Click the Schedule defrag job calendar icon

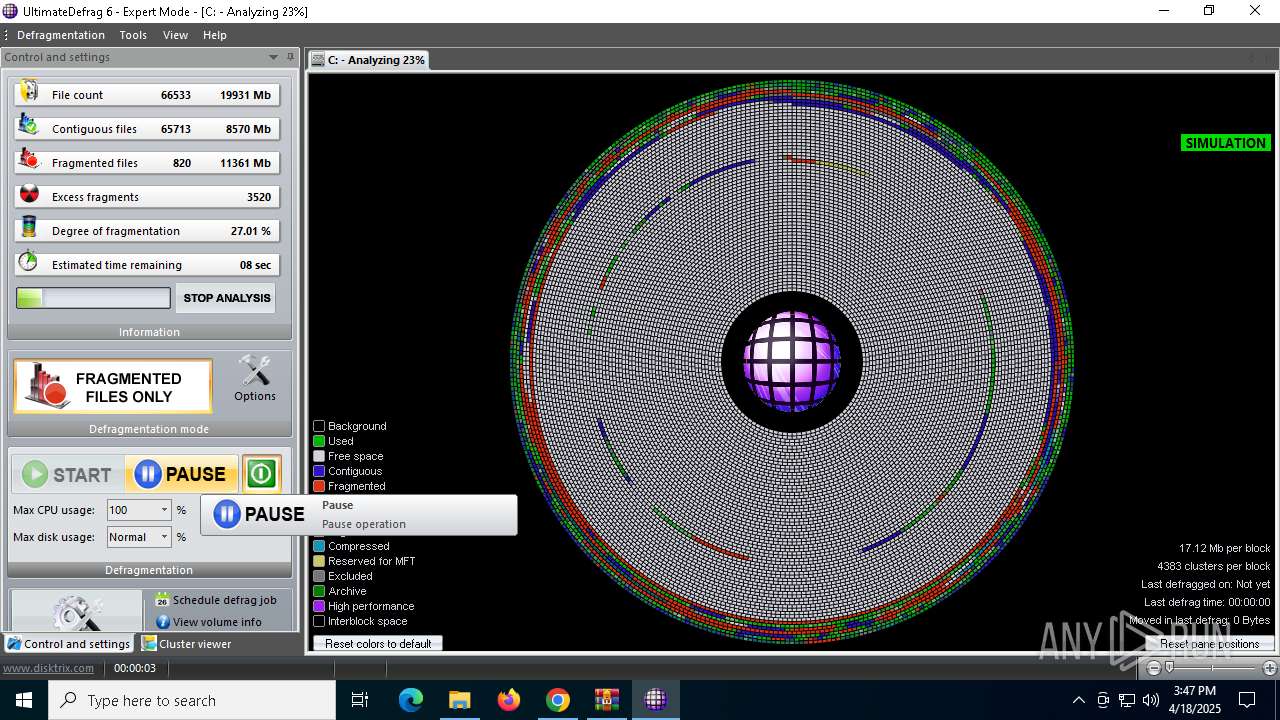(162, 600)
